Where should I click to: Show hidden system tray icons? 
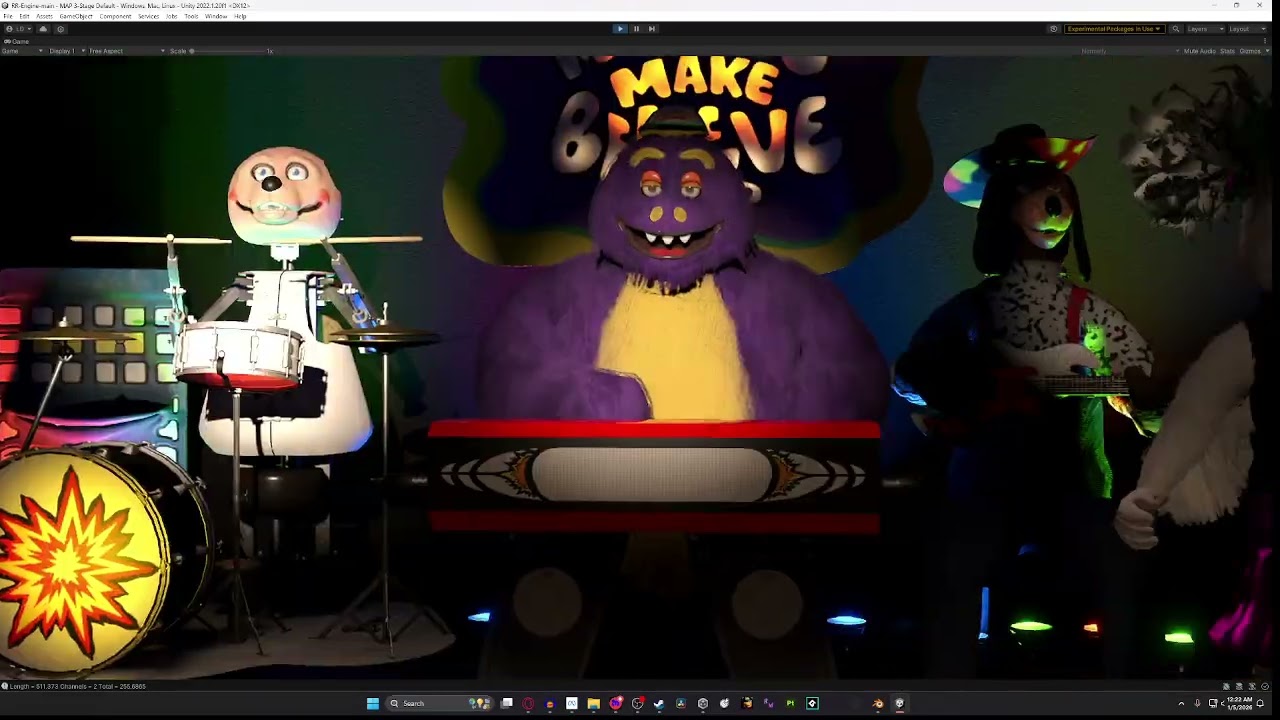(x=1181, y=703)
